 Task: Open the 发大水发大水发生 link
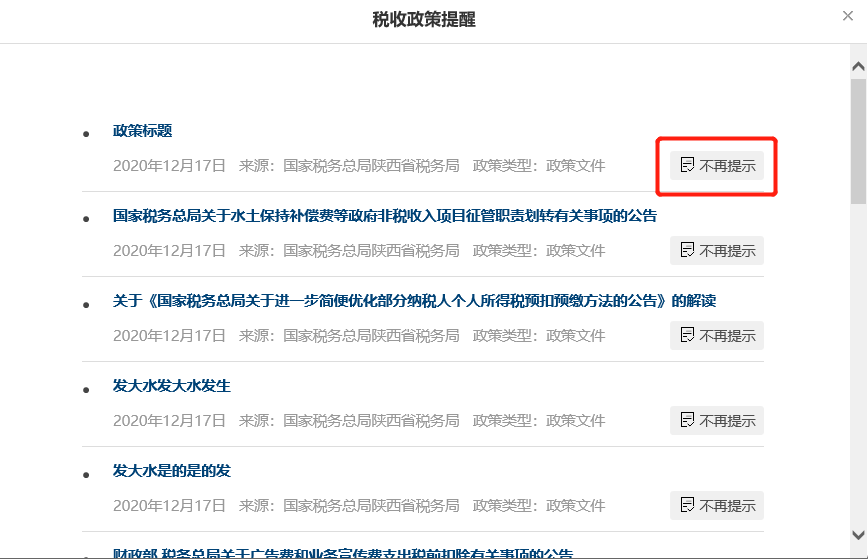[x=172, y=386]
